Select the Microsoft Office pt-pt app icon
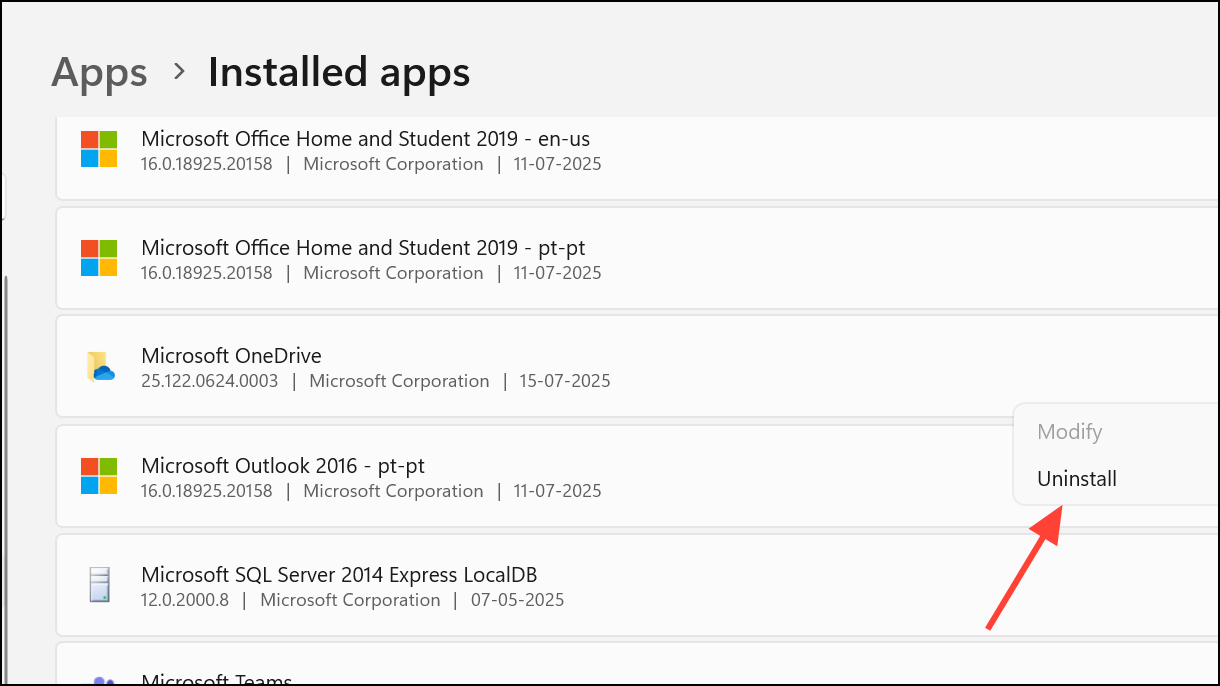 coord(98,259)
